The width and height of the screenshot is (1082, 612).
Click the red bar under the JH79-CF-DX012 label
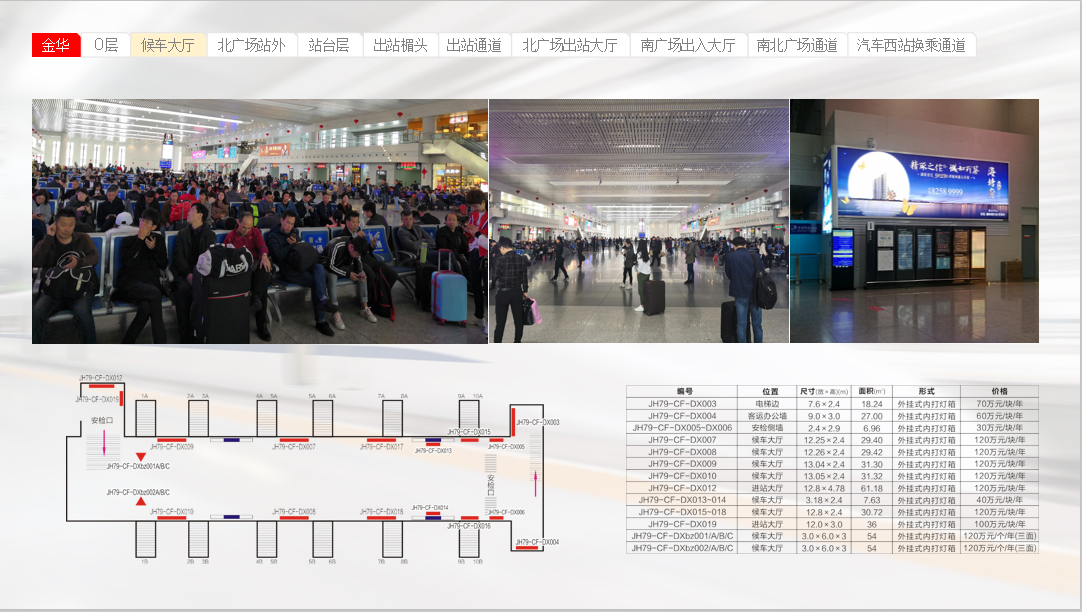pyautogui.click(x=101, y=386)
